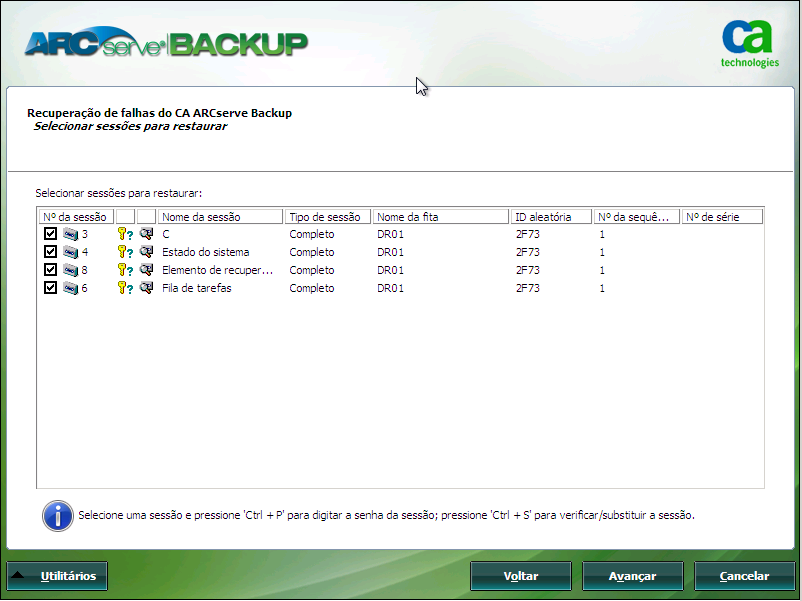
Task: Click the ARCserve Backup logo
Action: point(166,43)
